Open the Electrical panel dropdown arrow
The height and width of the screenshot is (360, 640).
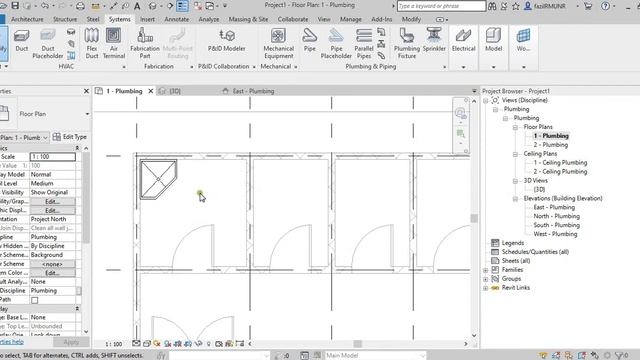[x=463, y=67]
